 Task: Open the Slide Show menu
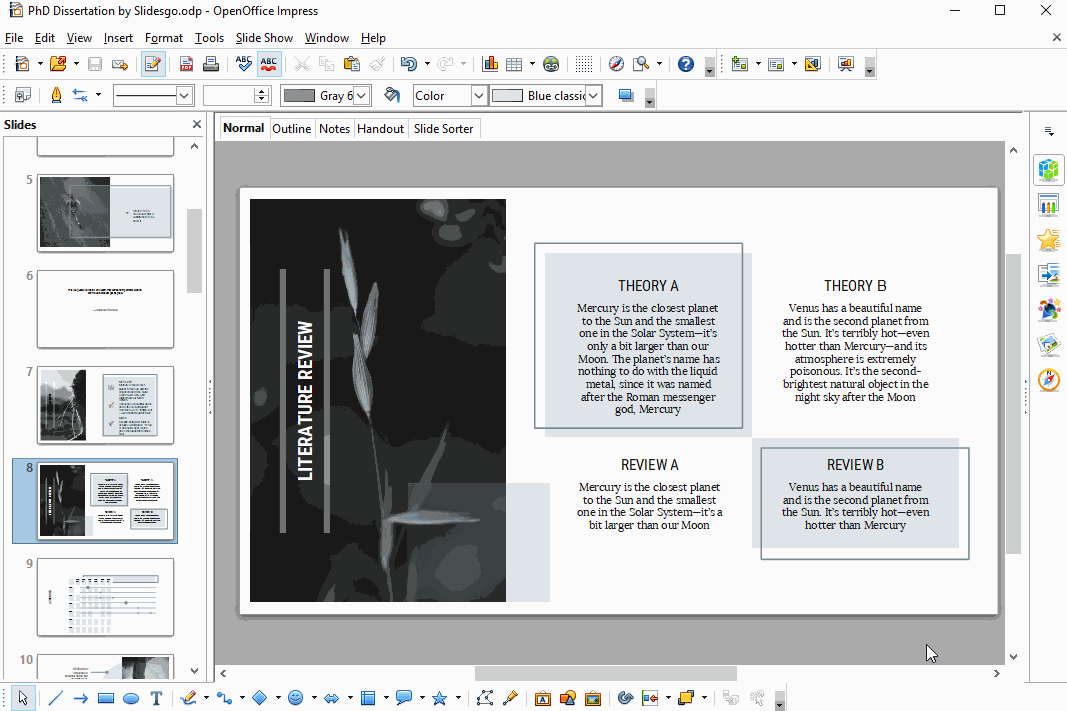pyautogui.click(x=264, y=38)
